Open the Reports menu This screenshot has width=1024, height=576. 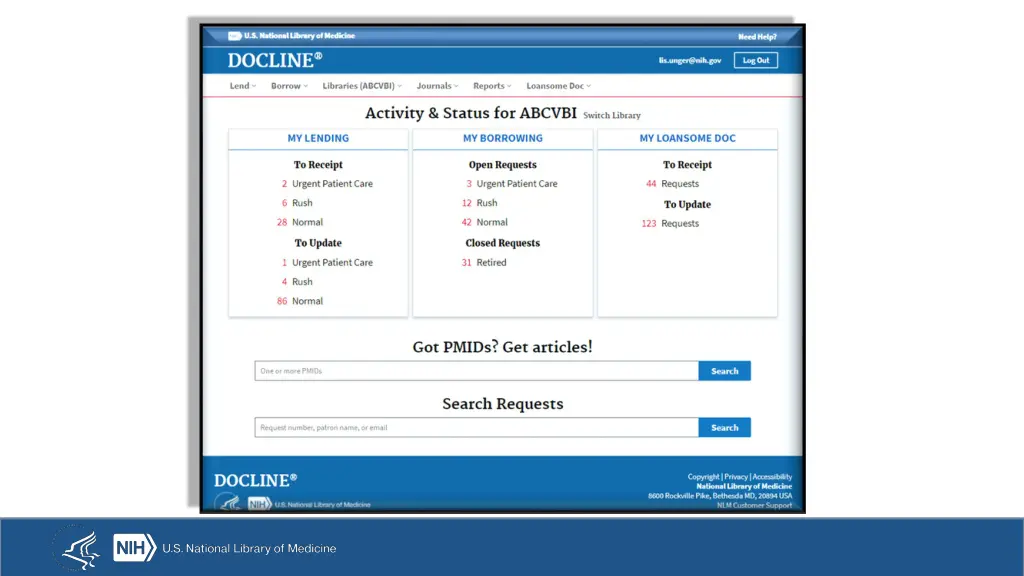click(x=492, y=86)
